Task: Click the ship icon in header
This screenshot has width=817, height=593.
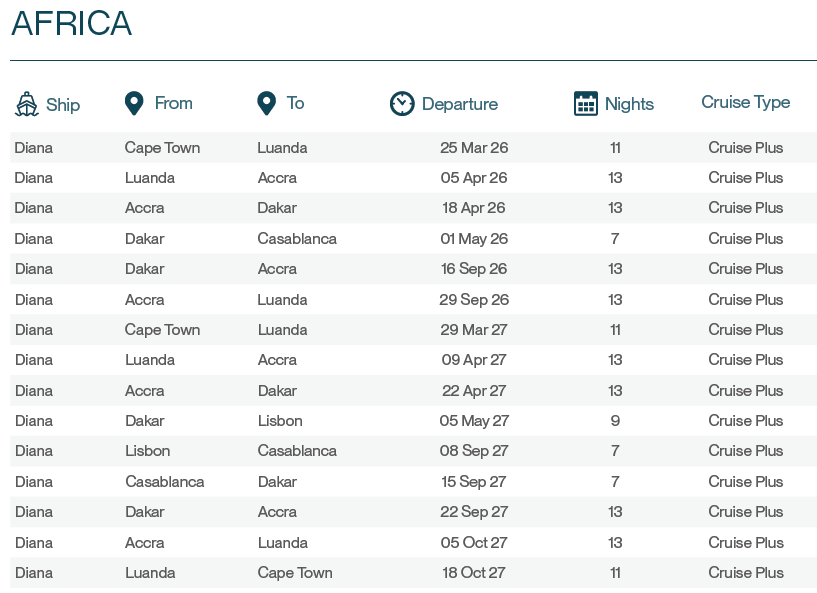Action: 27,104
